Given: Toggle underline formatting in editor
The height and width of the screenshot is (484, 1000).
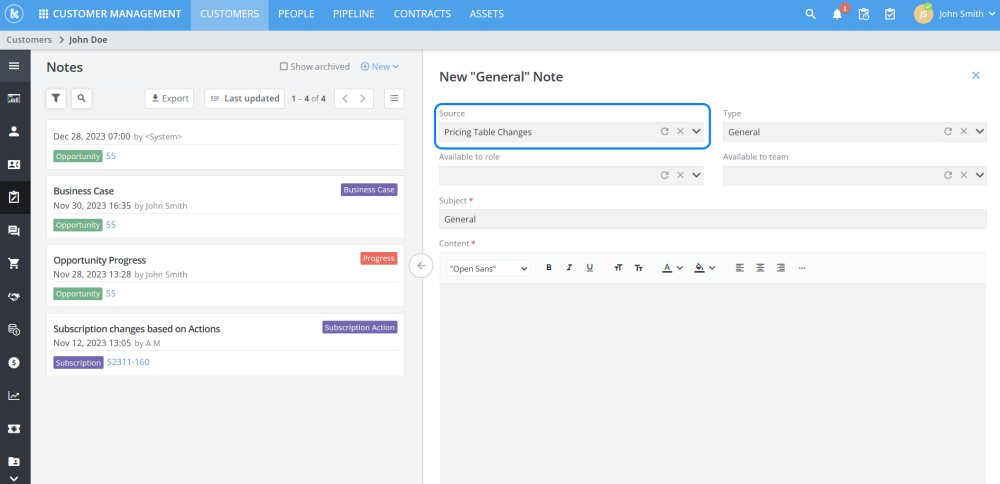Looking at the screenshot, I should coord(590,267).
